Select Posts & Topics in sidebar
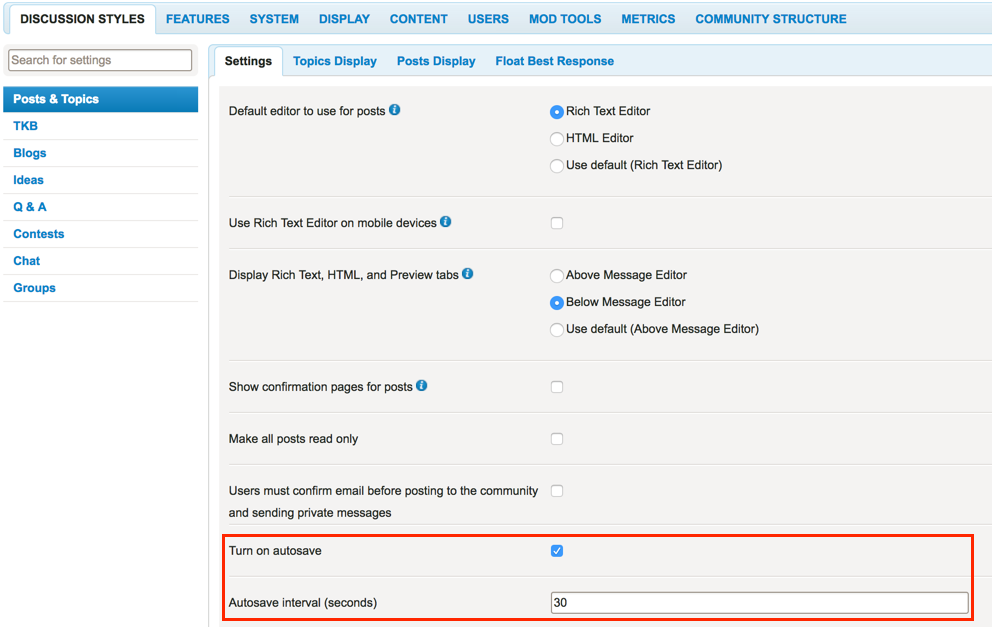This screenshot has height=627, width=992. (101, 99)
